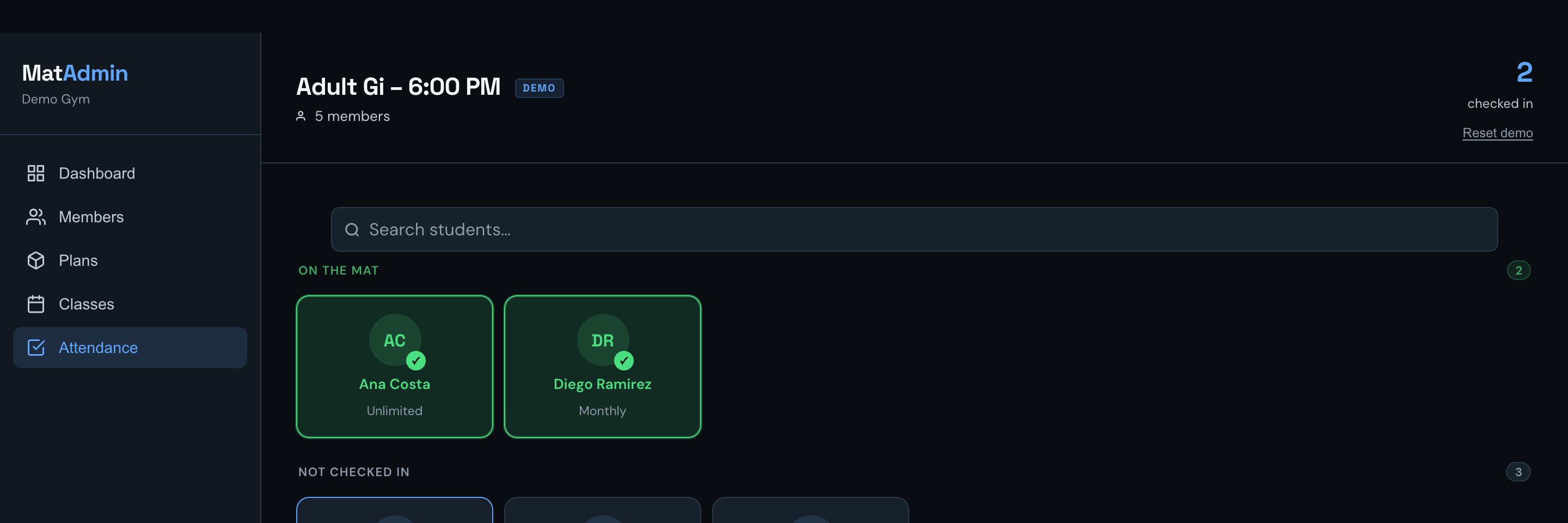Focus the Search students field
Viewport: 1568px width, 523px height.
914,229
